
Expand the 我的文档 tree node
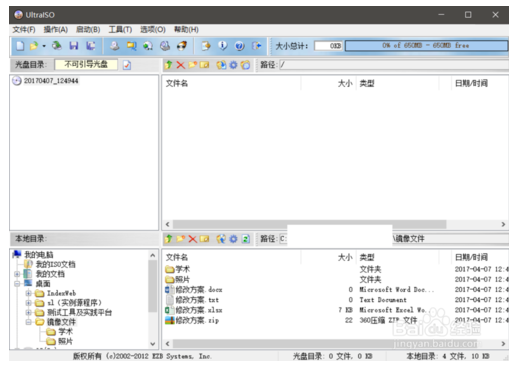click(17, 274)
